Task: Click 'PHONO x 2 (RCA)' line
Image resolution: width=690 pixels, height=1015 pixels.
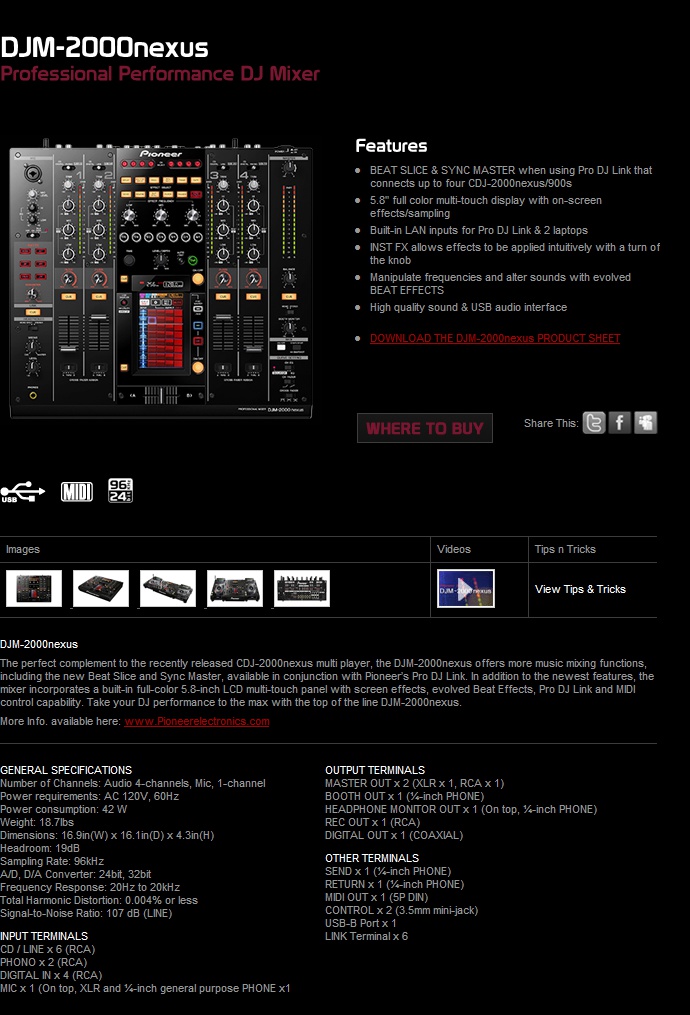Action: pyautogui.click(x=43, y=962)
